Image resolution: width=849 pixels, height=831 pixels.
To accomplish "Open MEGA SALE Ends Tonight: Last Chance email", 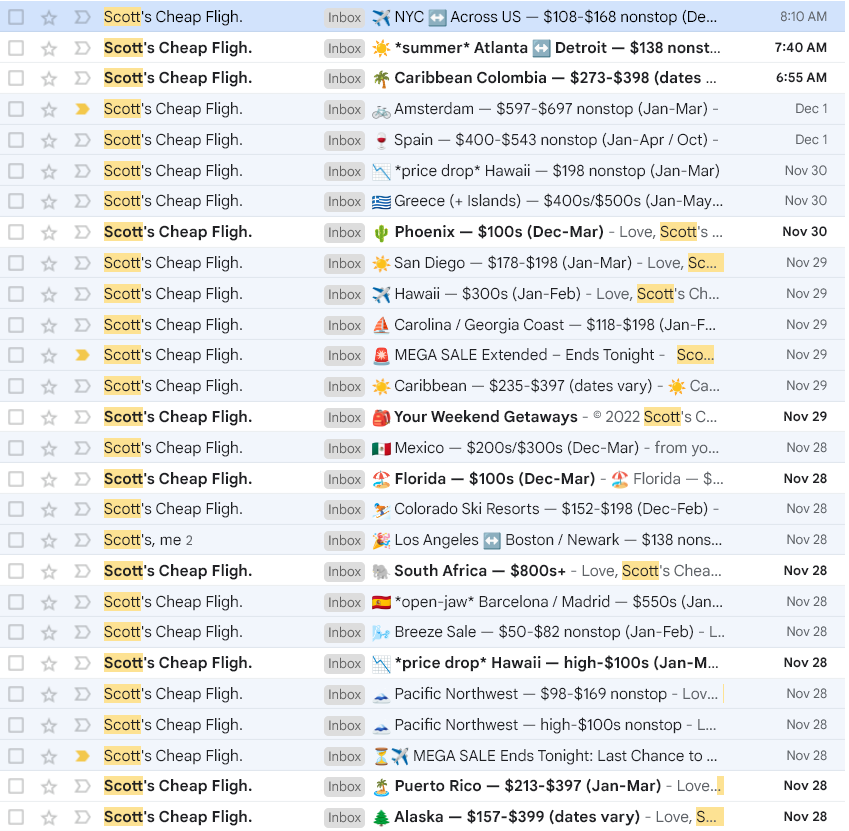I will click(x=422, y=756).
